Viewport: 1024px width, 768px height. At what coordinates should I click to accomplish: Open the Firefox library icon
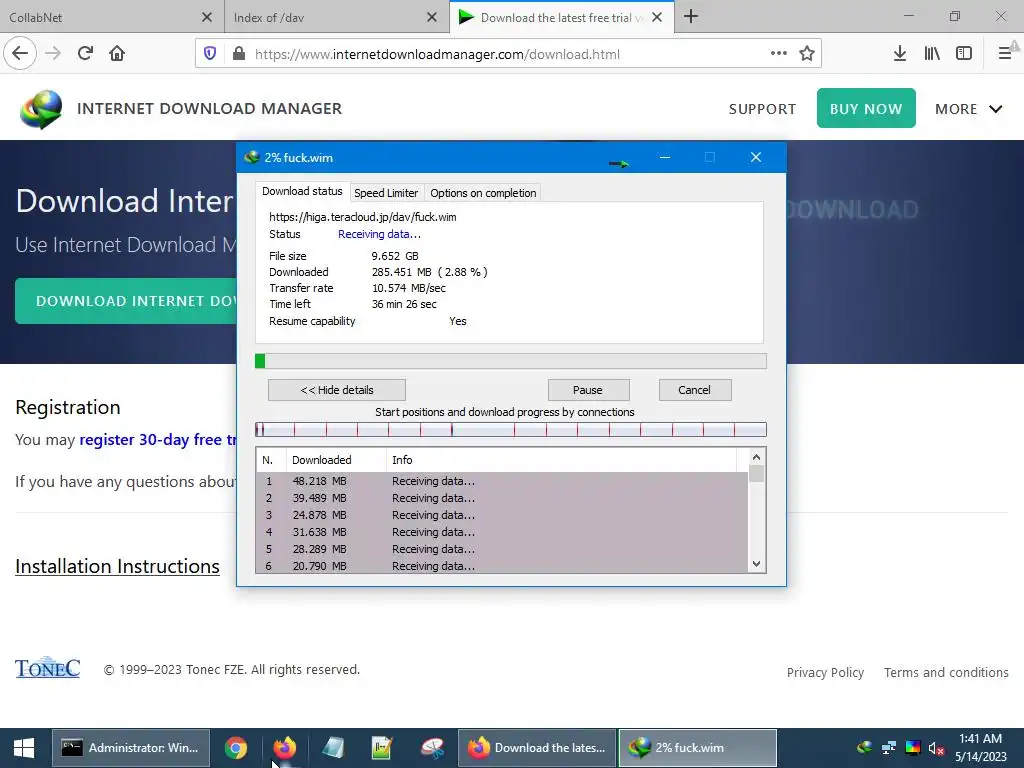click(932, 54)
